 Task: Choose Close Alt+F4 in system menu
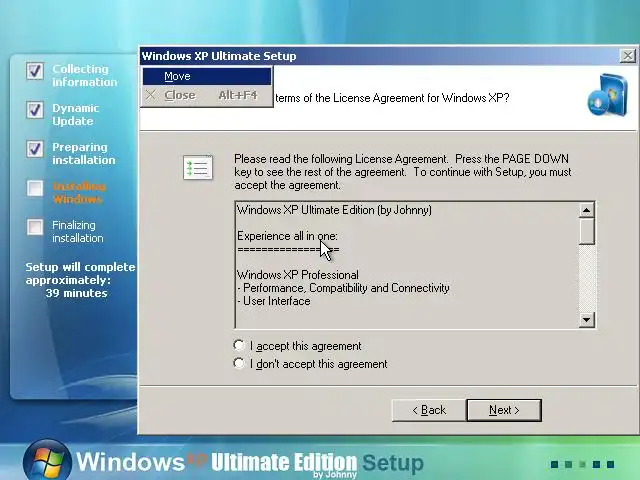[x=207, y=95]
